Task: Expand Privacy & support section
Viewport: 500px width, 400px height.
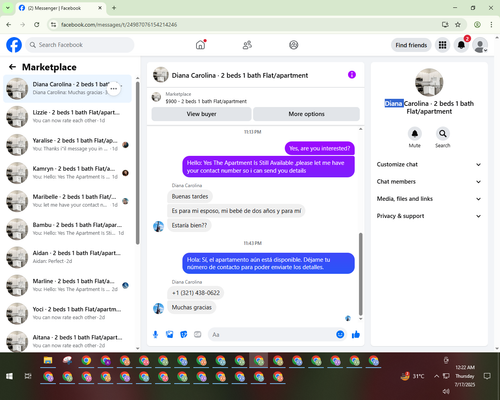Action: (x=429, y=216)
